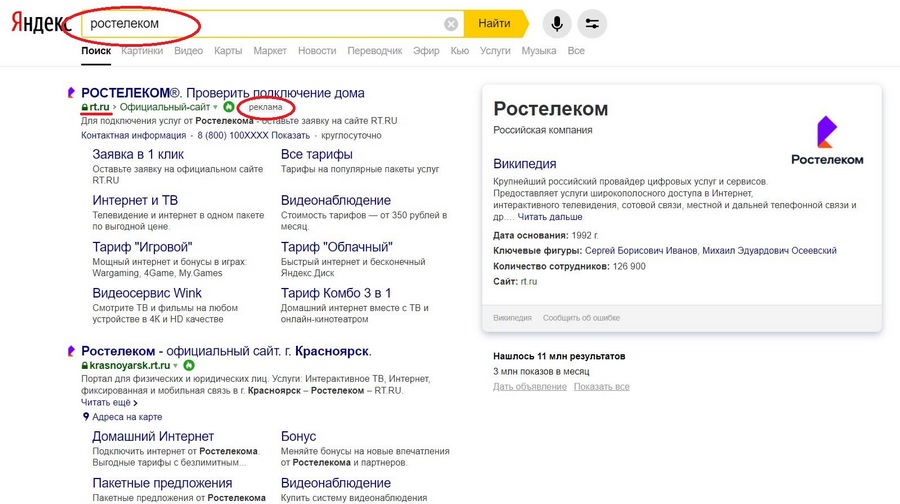Viewport: 900px width, 504px height.
Task: Click Сообщить об ошибке
Action: pos(581,318)
